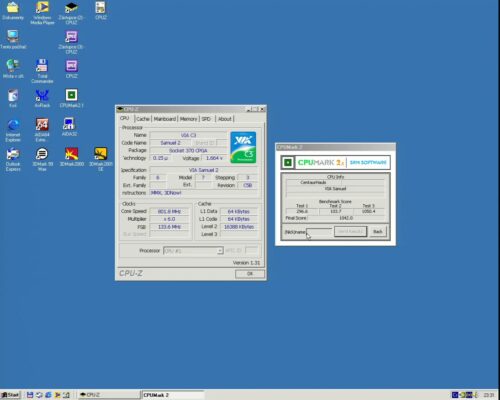Click the Level 2 cache value 16388 KBytes
This screenshot has height=400, width=500.
239,227
